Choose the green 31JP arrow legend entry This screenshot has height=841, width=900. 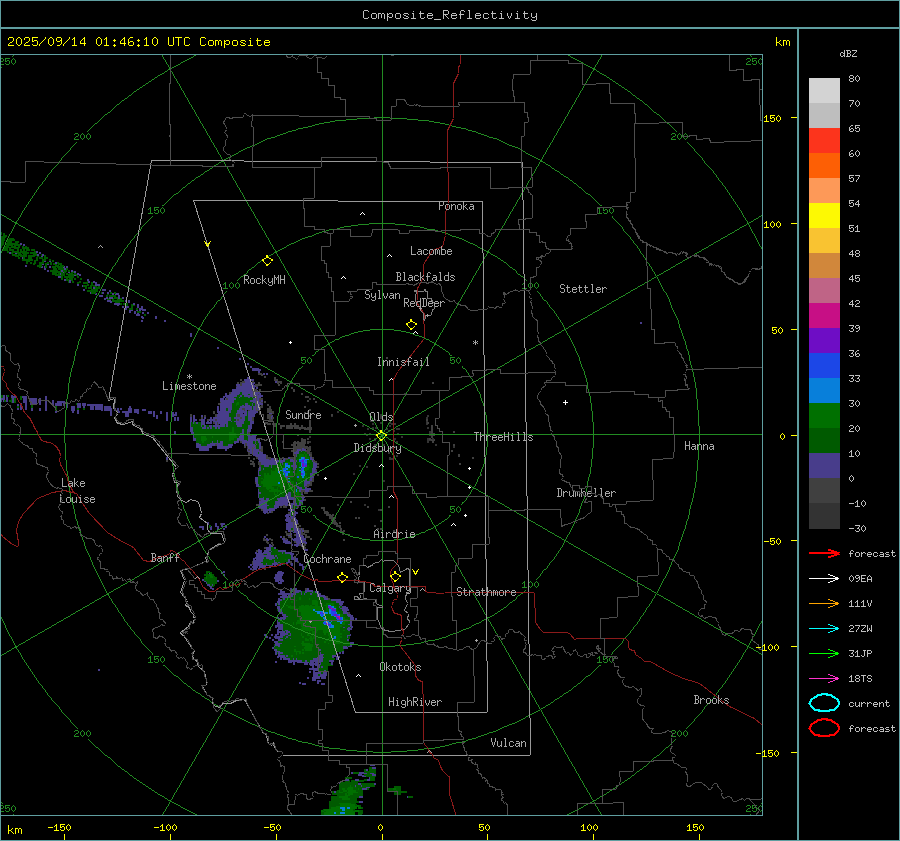pos(824,653)
